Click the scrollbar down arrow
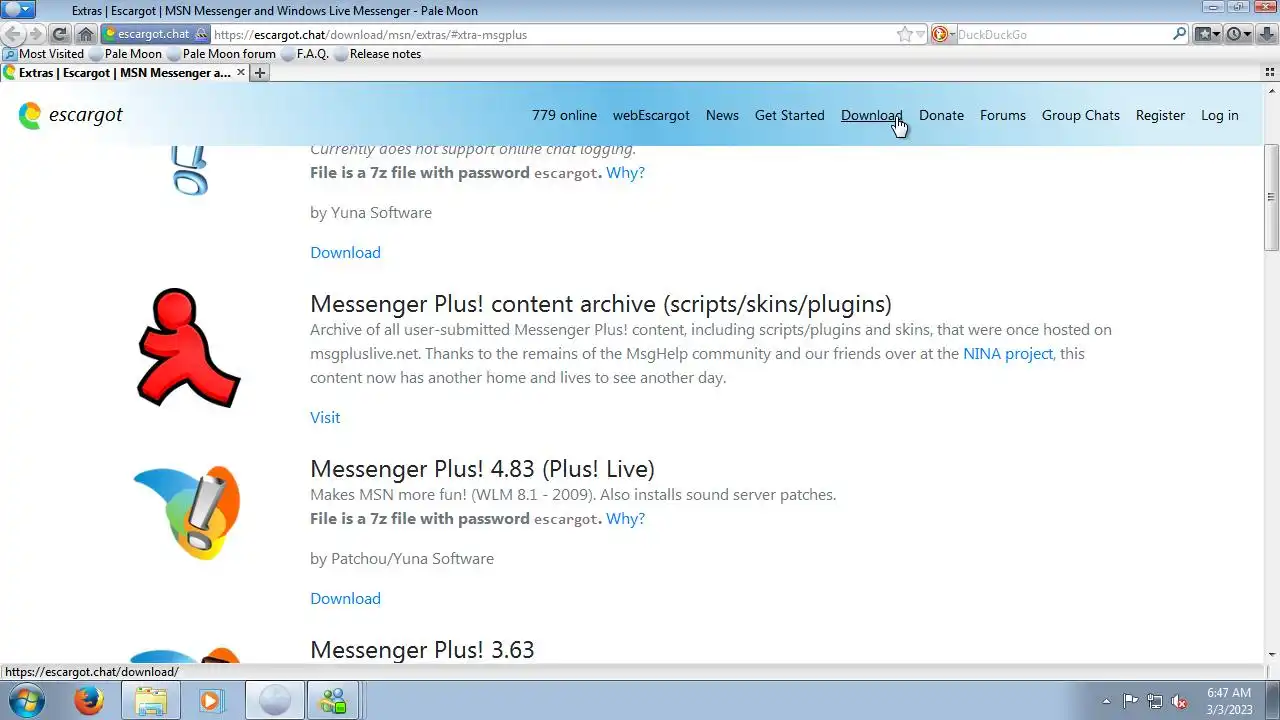 coord(1271,655)
